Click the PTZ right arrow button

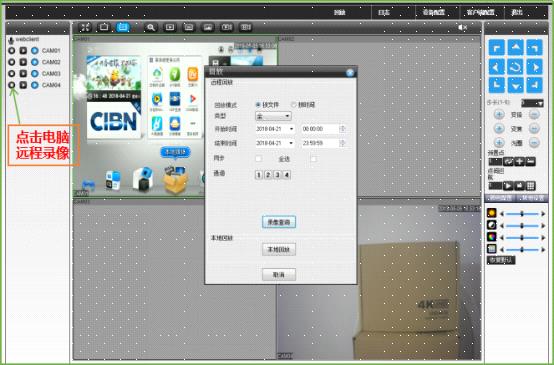[535, 66]
